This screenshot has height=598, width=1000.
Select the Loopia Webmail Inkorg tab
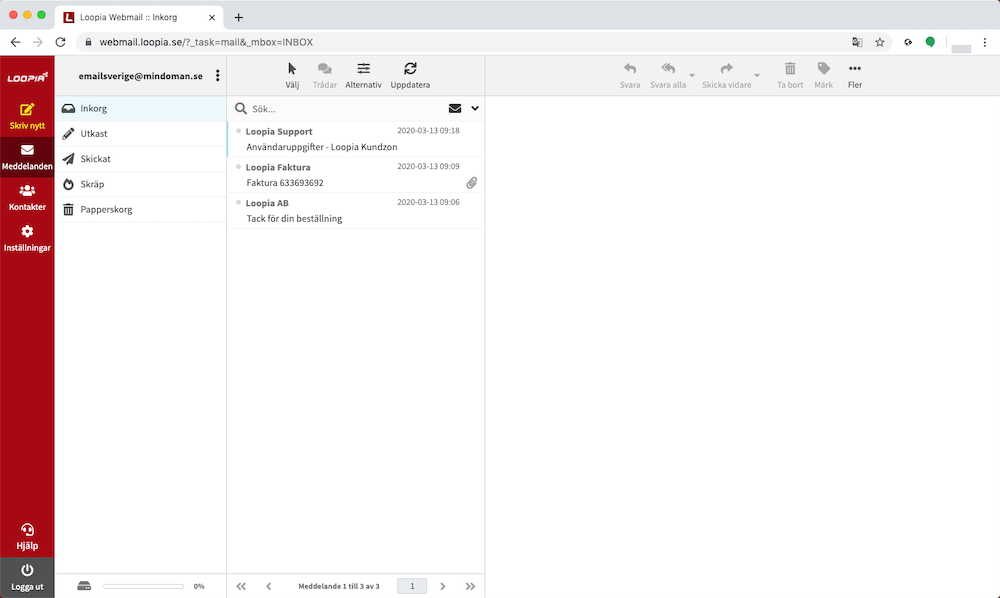click(139, 17)
